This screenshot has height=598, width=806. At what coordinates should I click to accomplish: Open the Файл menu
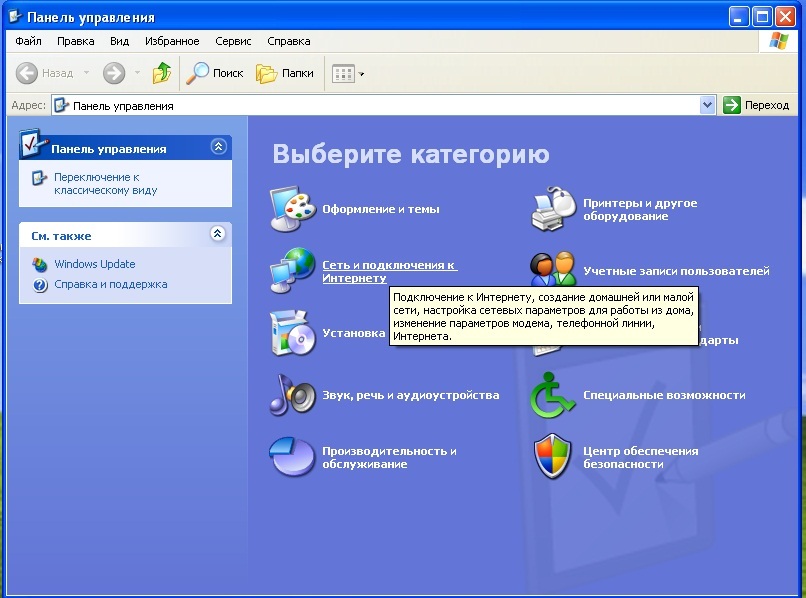pos(28,41)
